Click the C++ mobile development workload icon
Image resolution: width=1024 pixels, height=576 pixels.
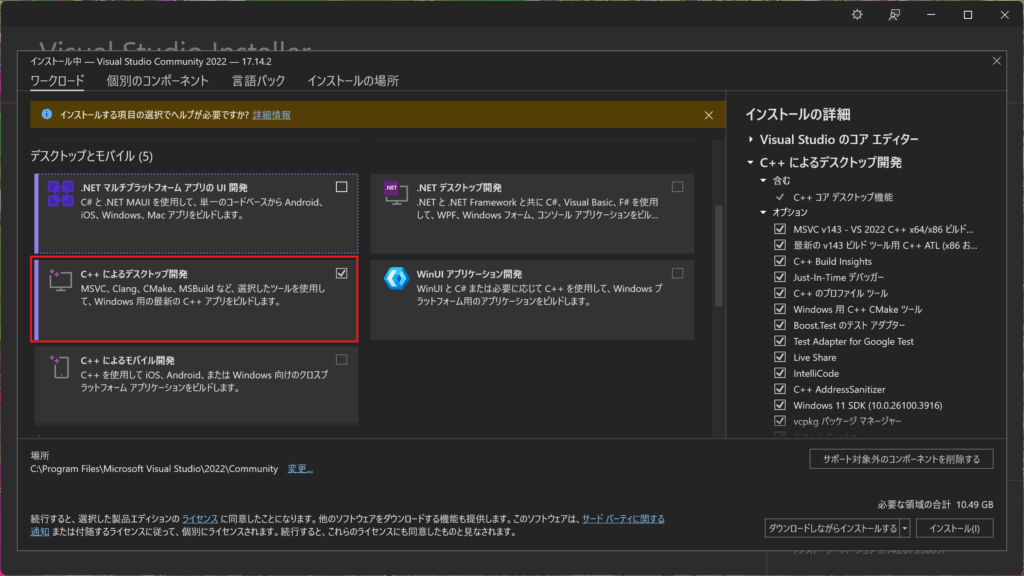pos(60,366)
